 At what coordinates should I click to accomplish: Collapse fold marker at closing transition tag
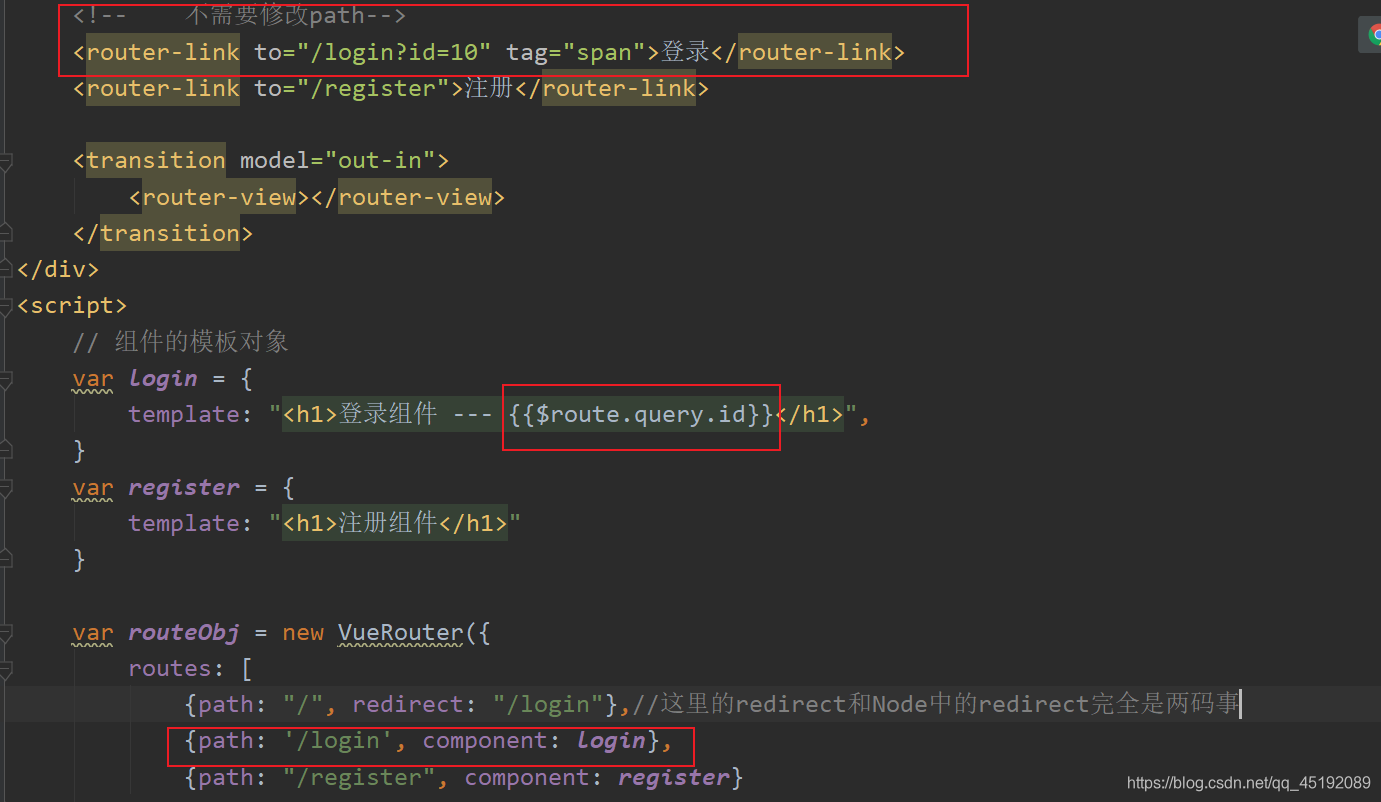click(x=6, y=233)
